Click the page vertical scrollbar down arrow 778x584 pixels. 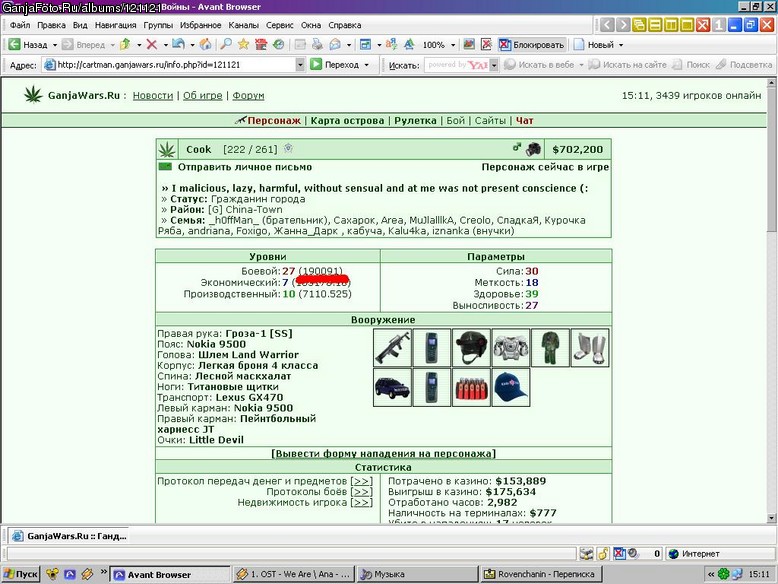tap(772, 518)
